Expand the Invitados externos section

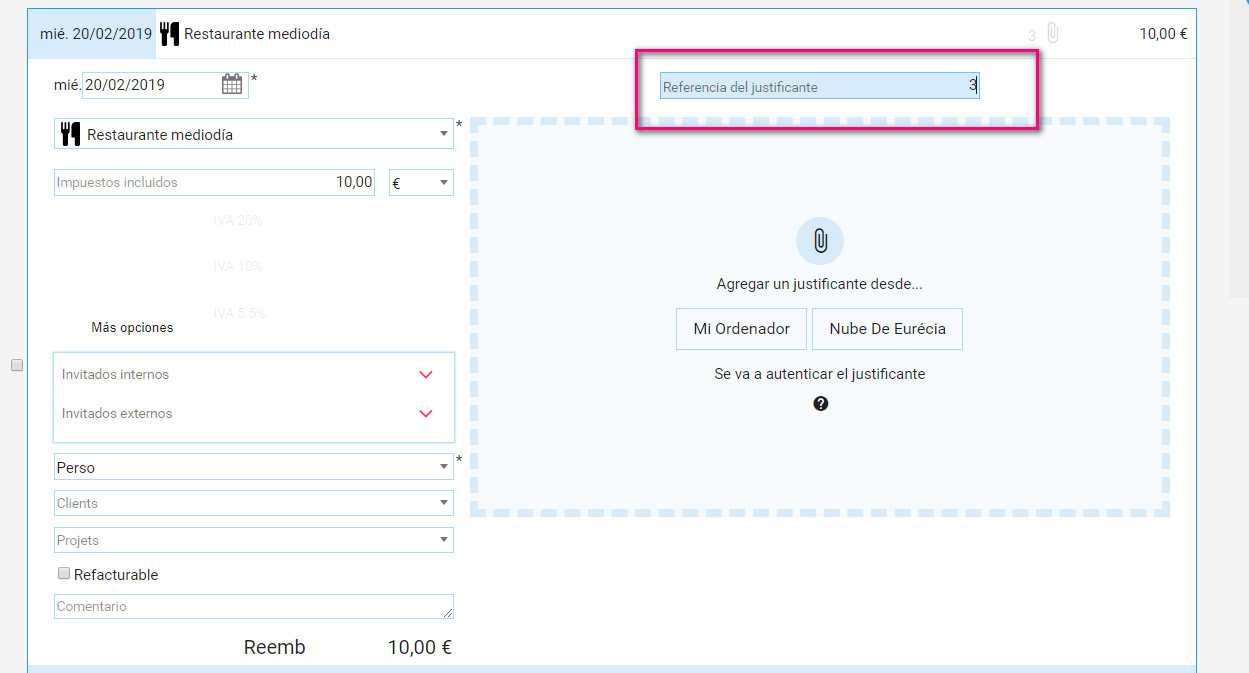pyautogui.click(x=425, y=414)
